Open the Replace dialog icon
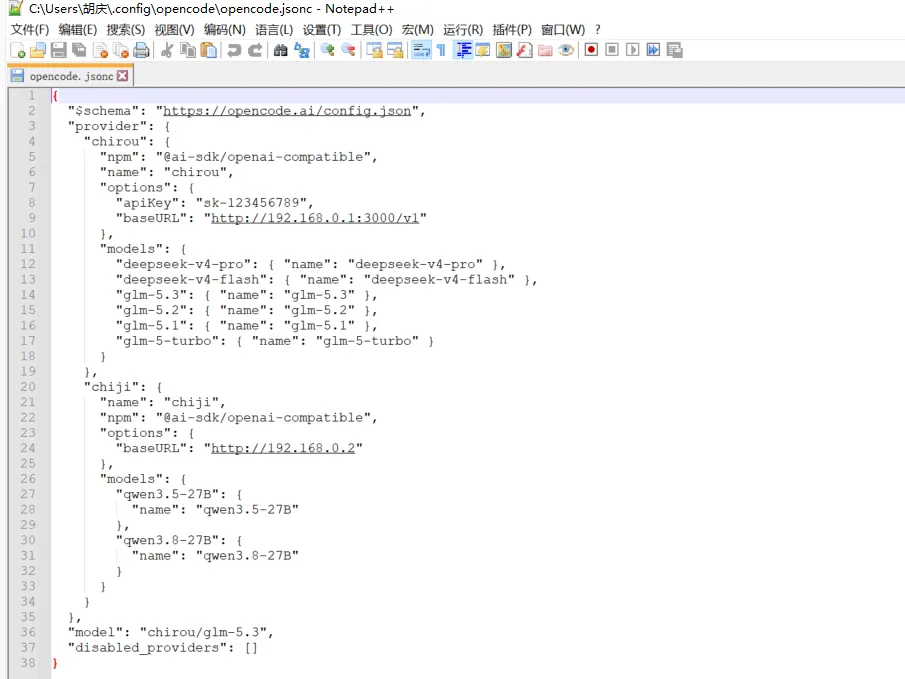 [x=301, y=50]
